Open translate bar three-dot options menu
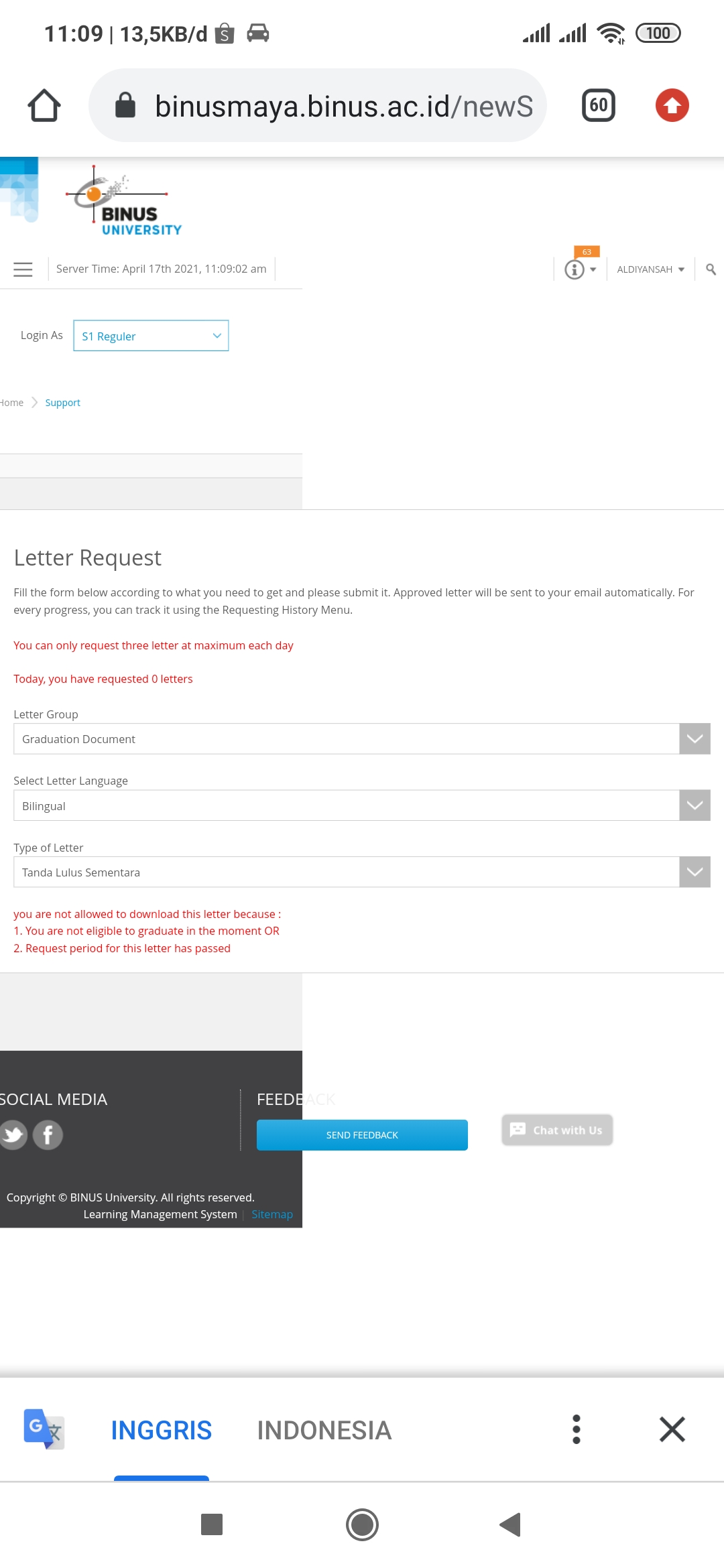Screen dimensions: 724x1568 (576, 1429)
